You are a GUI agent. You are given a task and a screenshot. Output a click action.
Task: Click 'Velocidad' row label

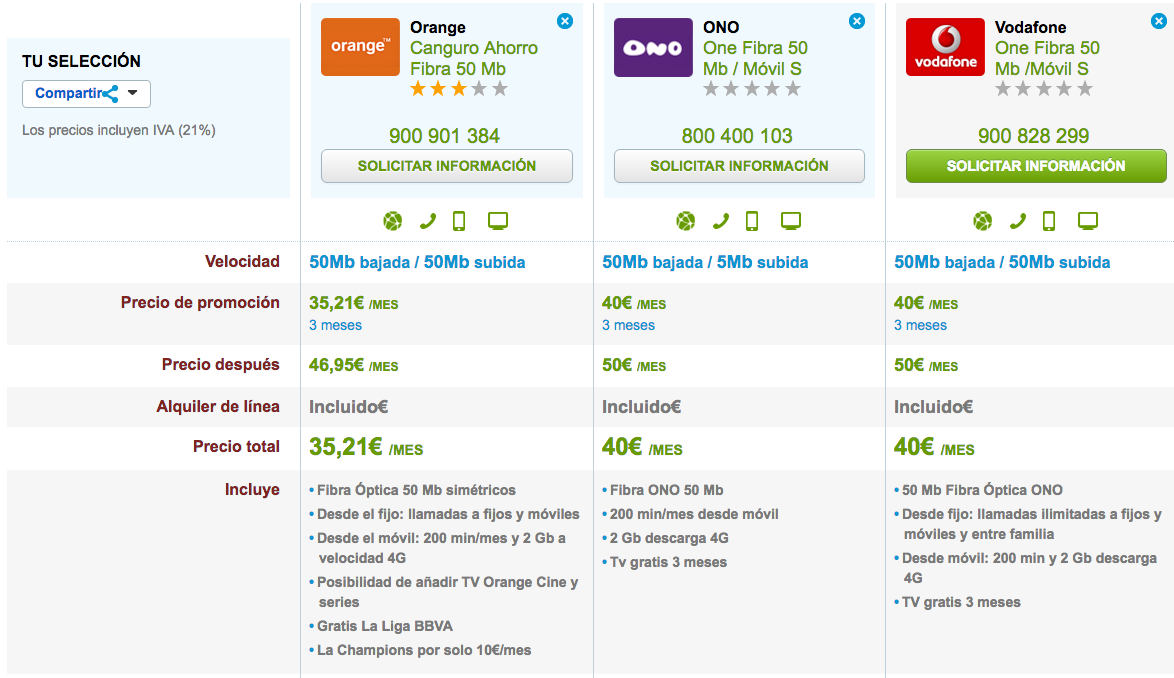(243, 261)
